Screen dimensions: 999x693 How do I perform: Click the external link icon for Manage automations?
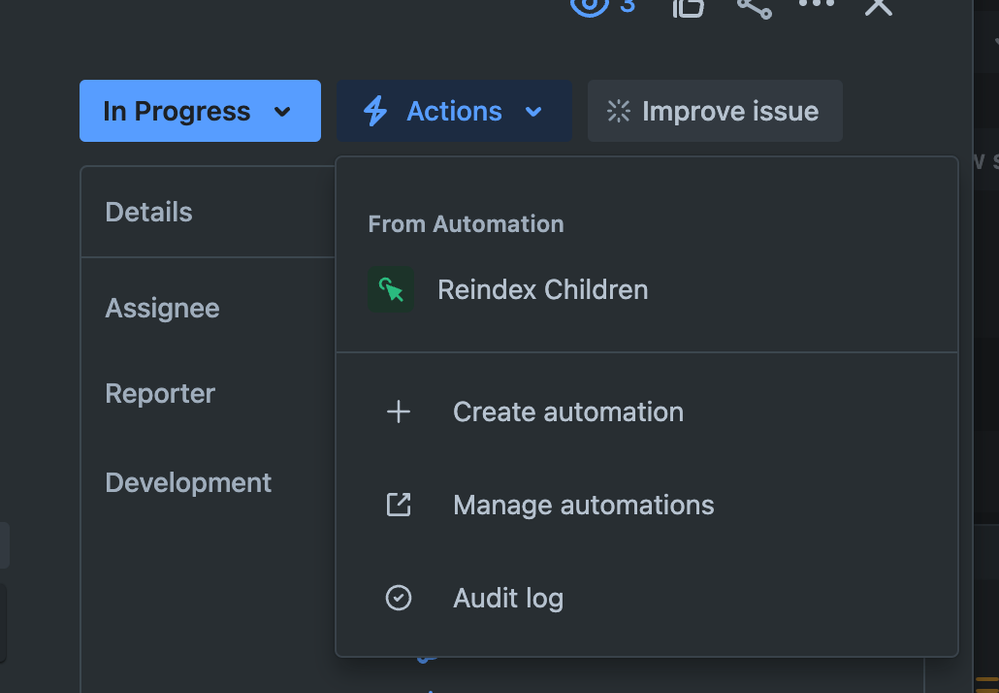pyautogui.click(x=398, y=505)
